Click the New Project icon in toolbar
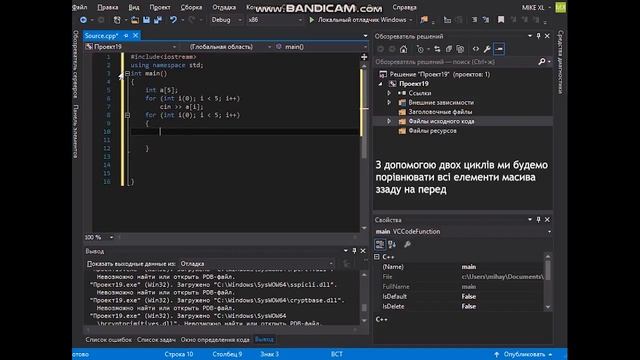Screen dimensions: 640x360 click(x=117, y=20)
